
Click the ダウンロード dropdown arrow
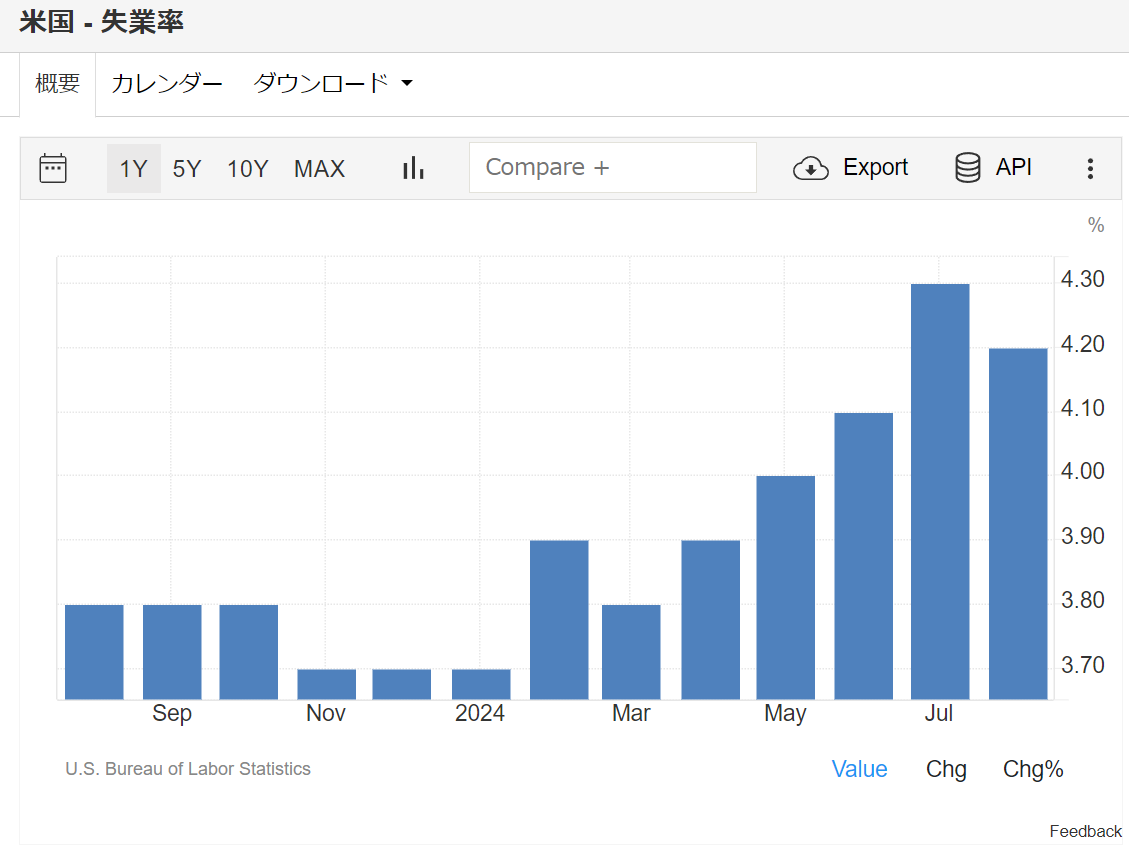coord(407,83)
